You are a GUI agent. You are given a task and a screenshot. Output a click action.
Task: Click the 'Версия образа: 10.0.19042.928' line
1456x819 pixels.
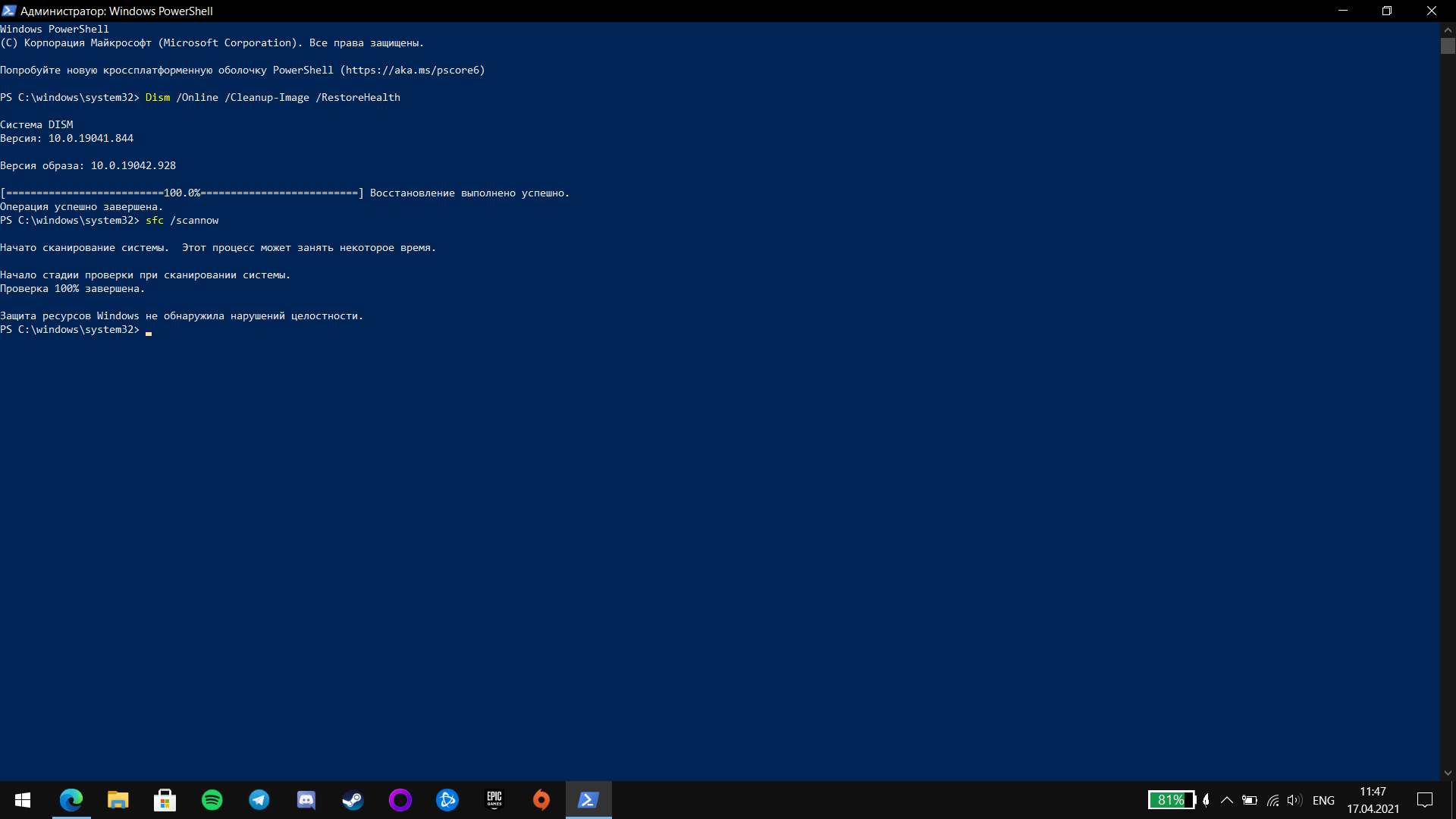[88, 165]
